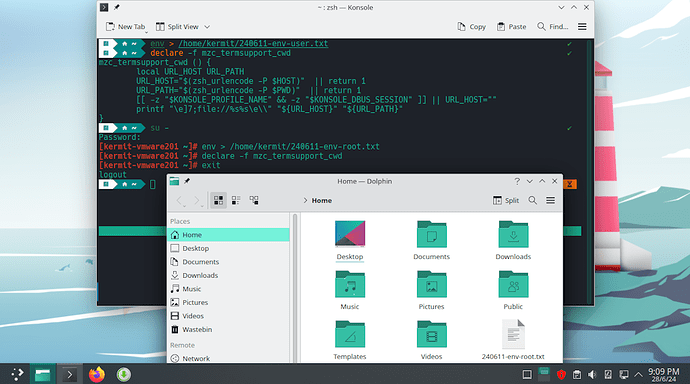Screen dimensions: 690x384
Task: Switch Dolphin to Details view mode
Action: [x=254, y=201]
